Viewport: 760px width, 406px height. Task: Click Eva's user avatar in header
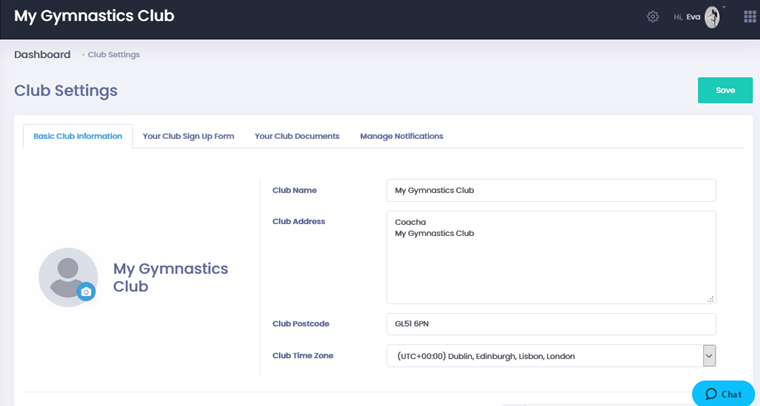pos(712,17)
